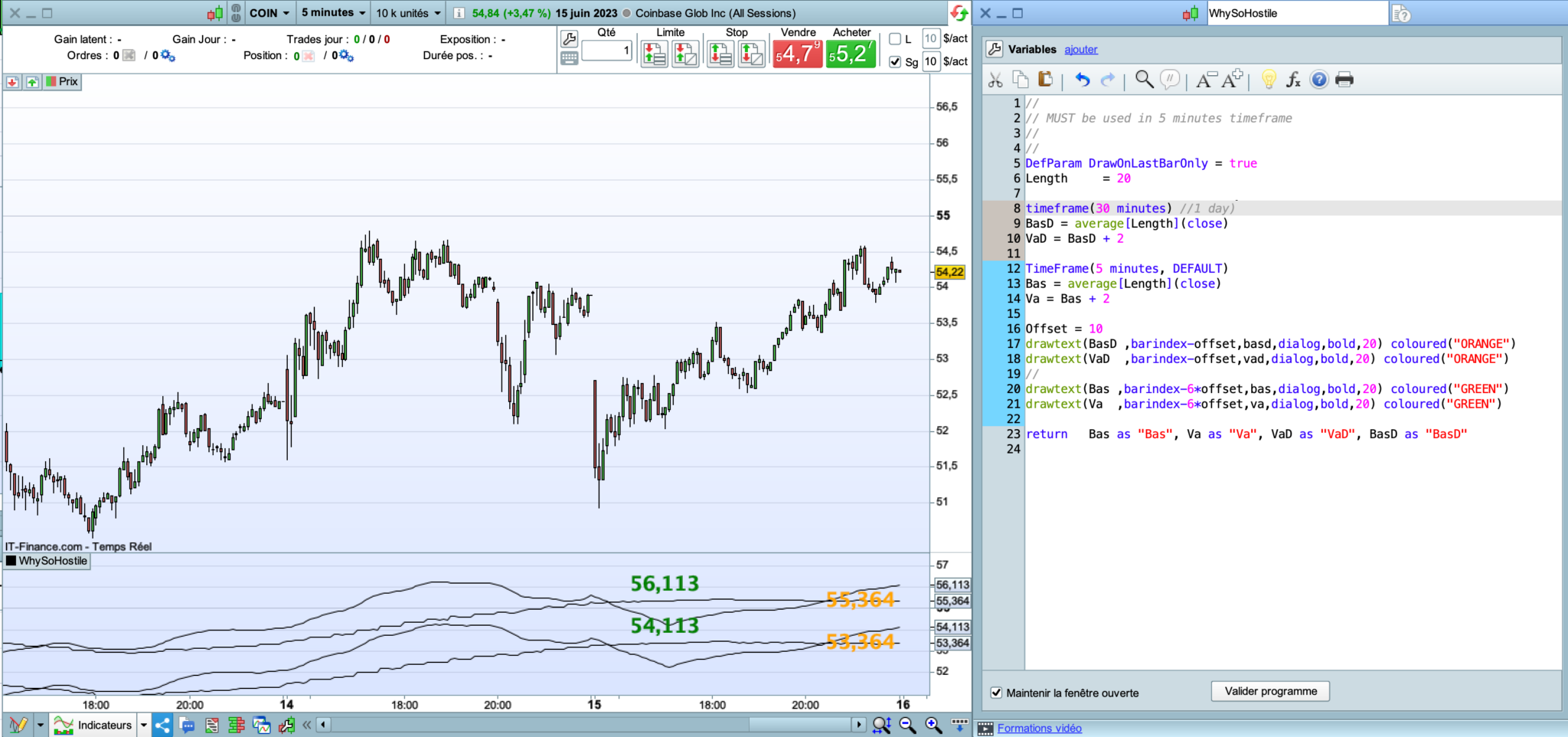This screenshot has width=1568, height=737.
Task: Toggle the chart link chain icon
Action: [x=236, y=13]
